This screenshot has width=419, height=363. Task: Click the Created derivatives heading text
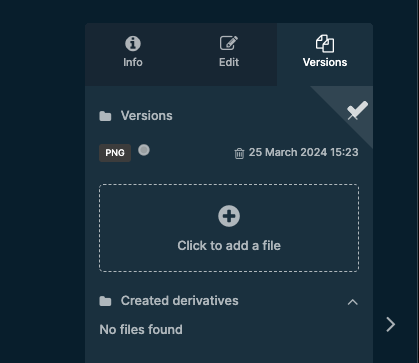coord(180,301)
